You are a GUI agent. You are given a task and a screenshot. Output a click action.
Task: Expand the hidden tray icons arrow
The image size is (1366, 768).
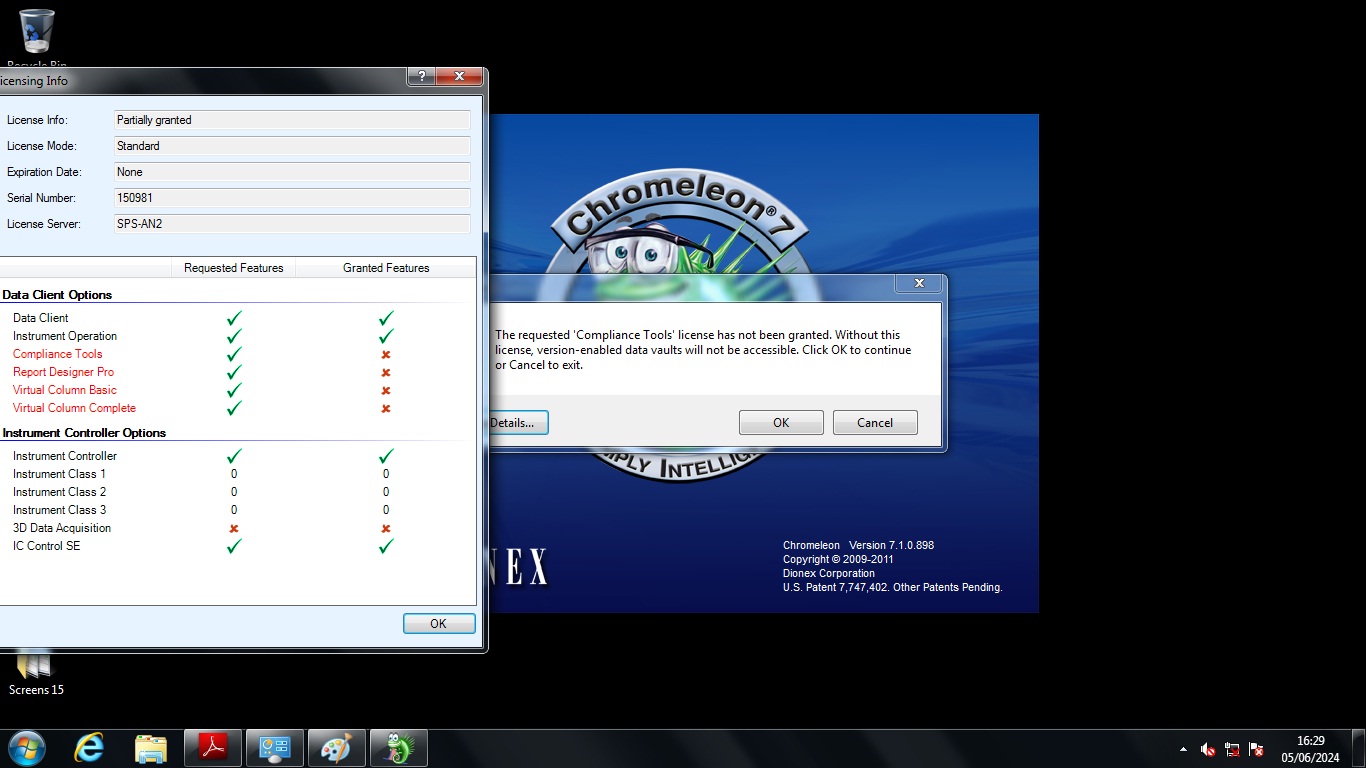tap(1184, 749)
